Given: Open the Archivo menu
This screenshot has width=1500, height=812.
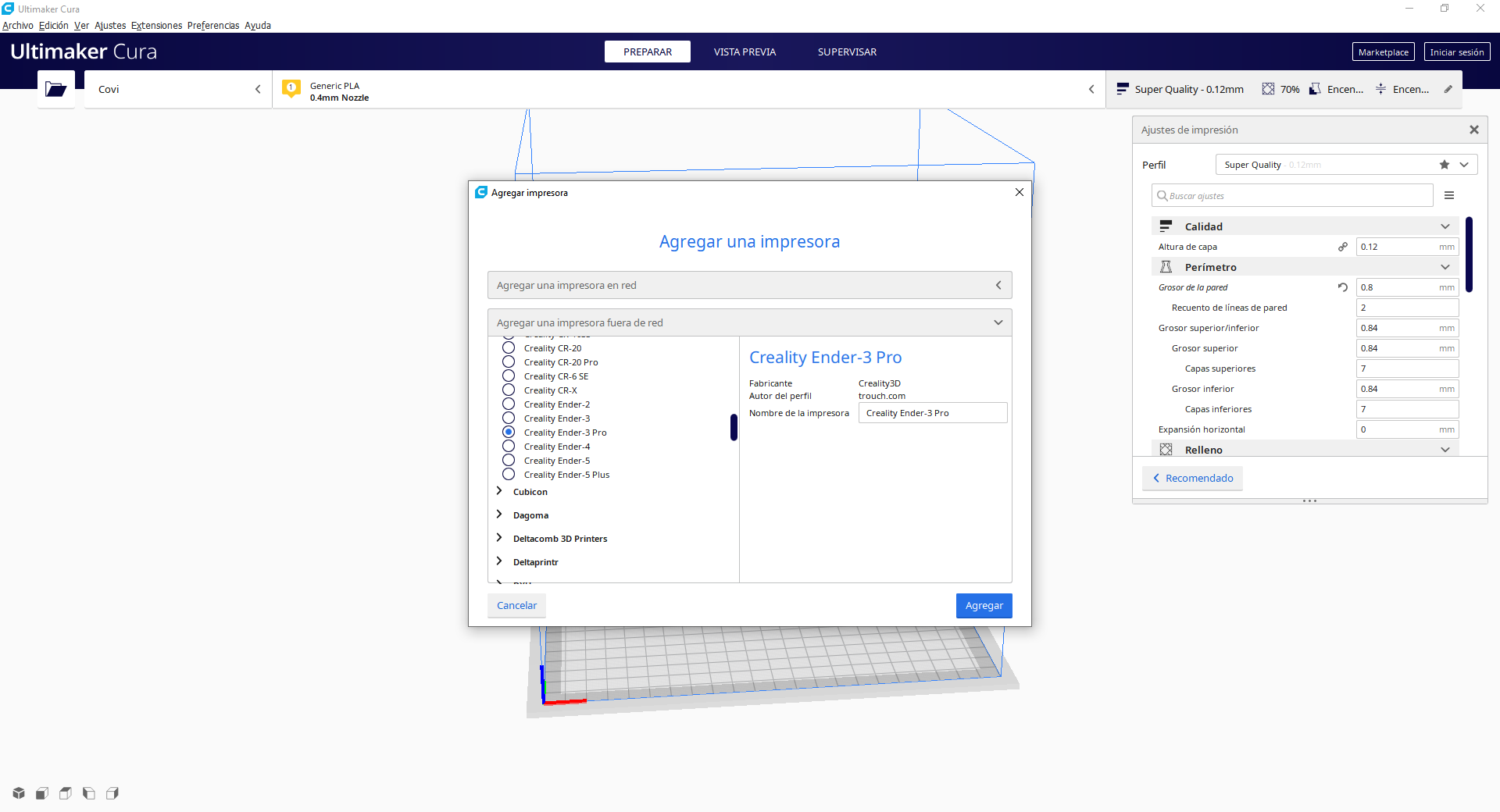Looking at the screenshot, I should [x=17, y=26].
